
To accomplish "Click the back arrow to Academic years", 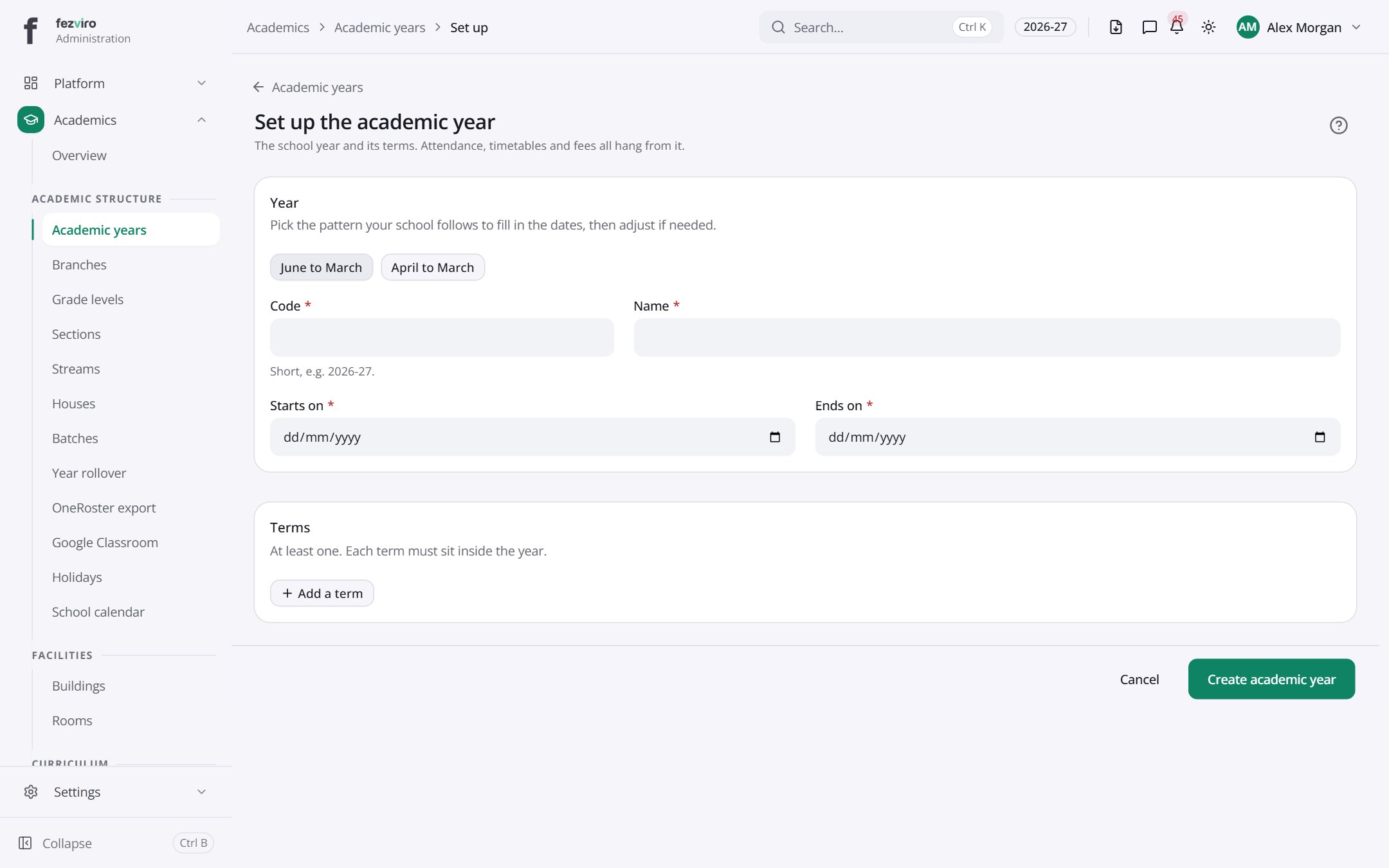I will click(259, 87).
